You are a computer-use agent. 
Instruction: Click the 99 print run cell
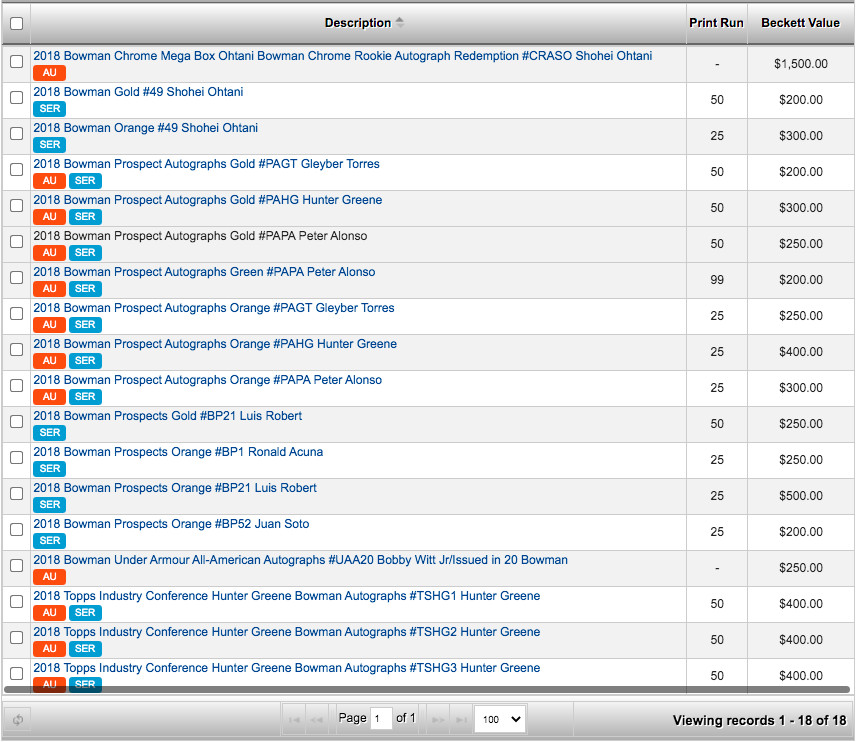point(717,280)
